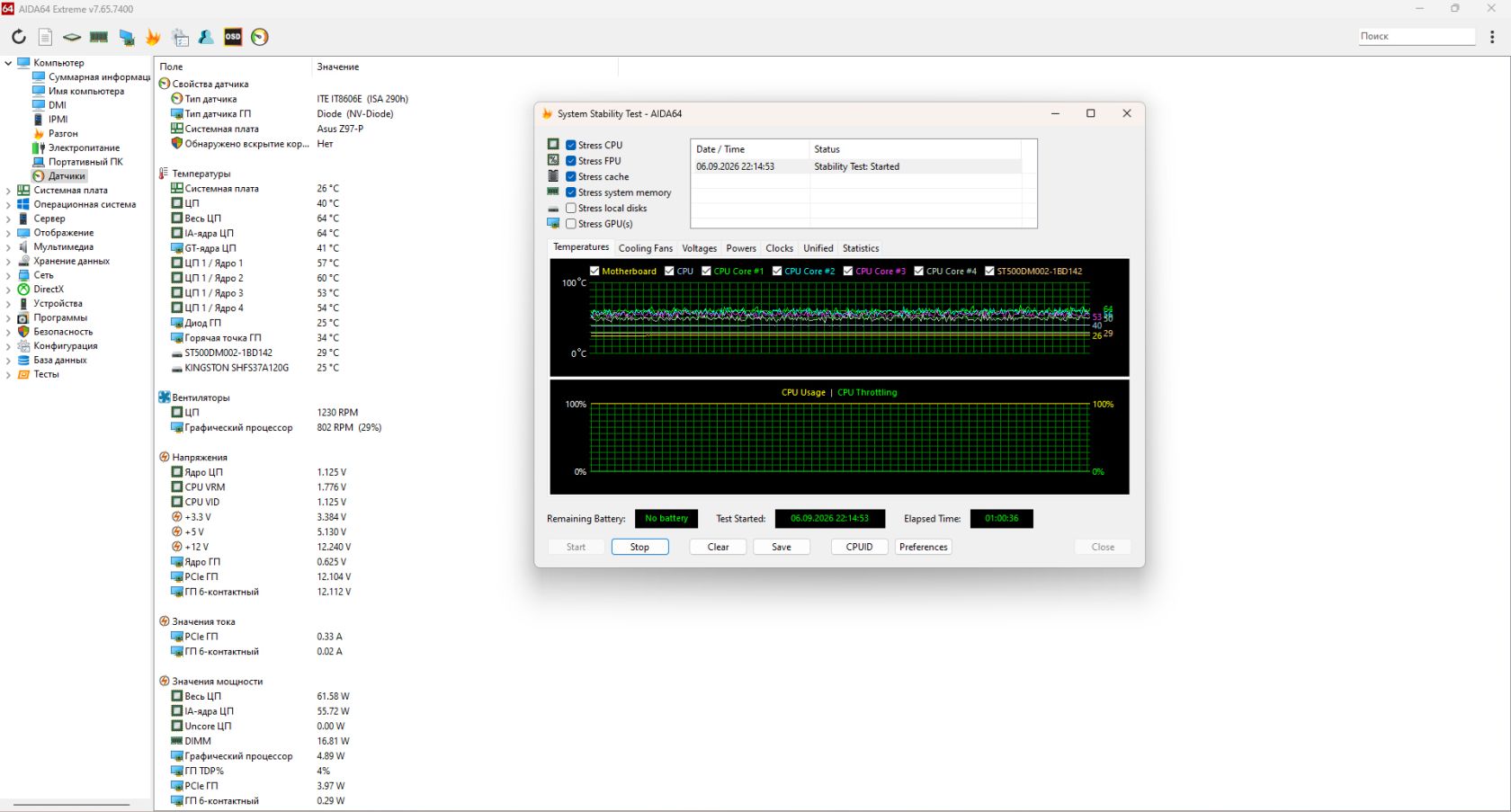Collapse the Компьютер tree node
Screen dimensions: 1511x812
[8, 63]
